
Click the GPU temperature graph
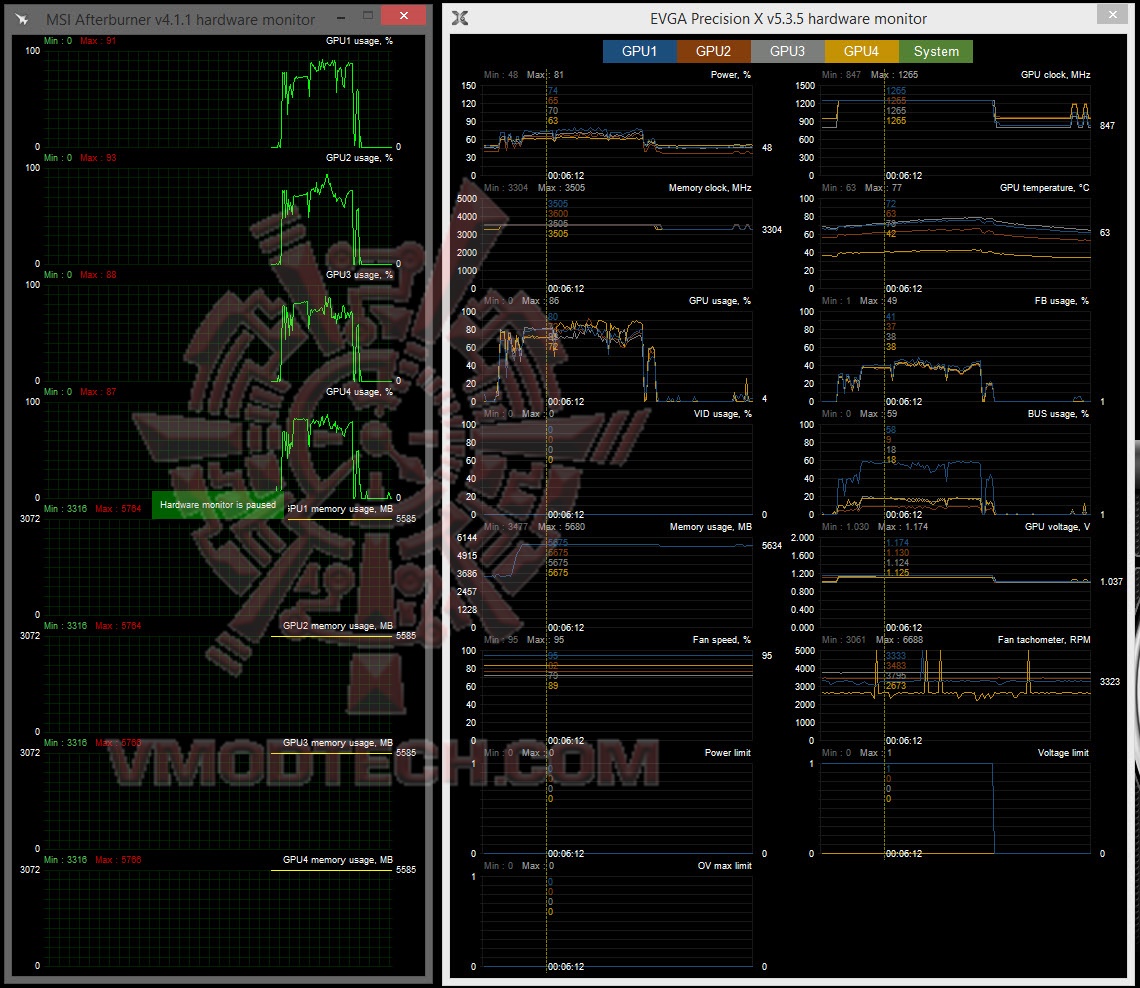[955, 244]
